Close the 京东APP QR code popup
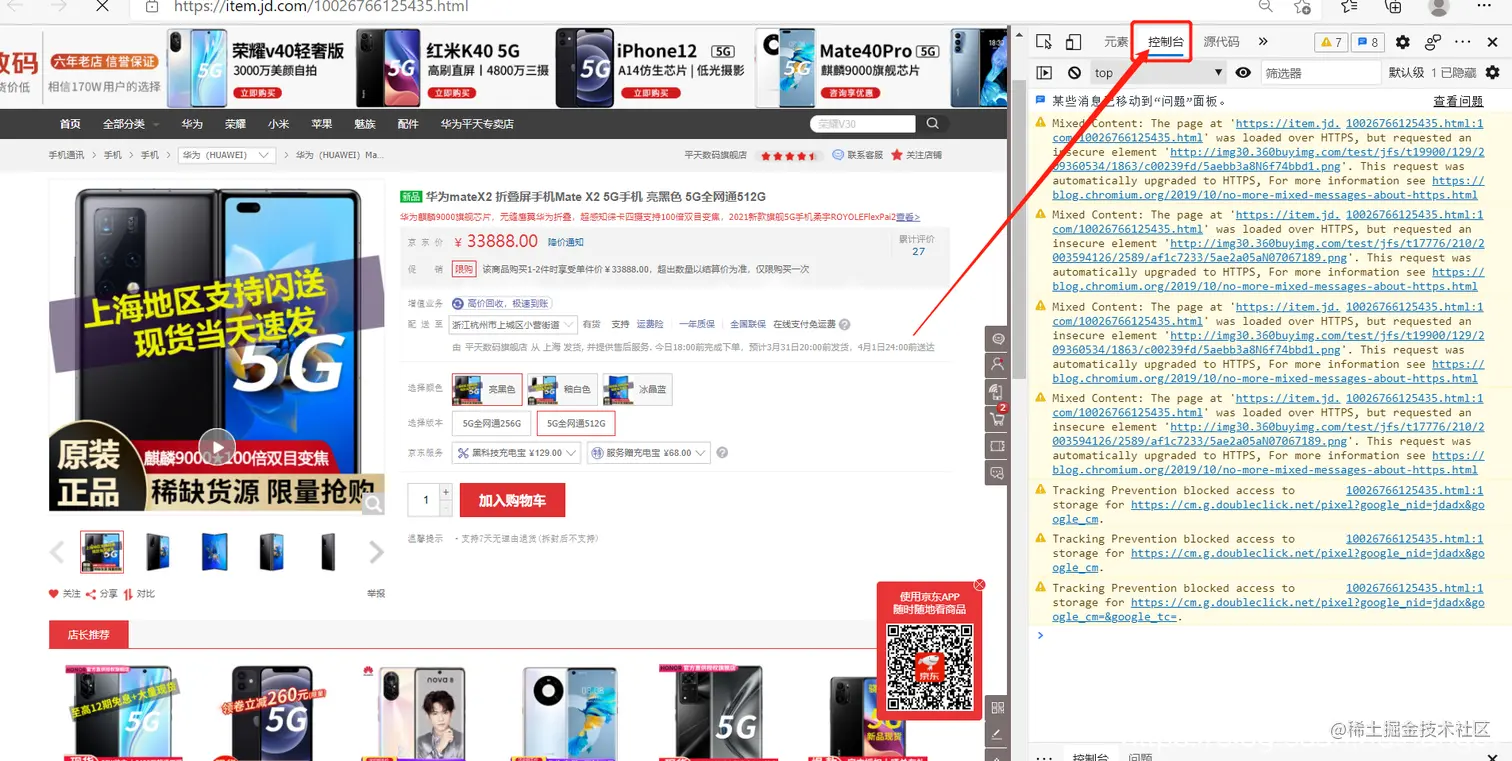1512x761 pixels. (x=980, y=584)
